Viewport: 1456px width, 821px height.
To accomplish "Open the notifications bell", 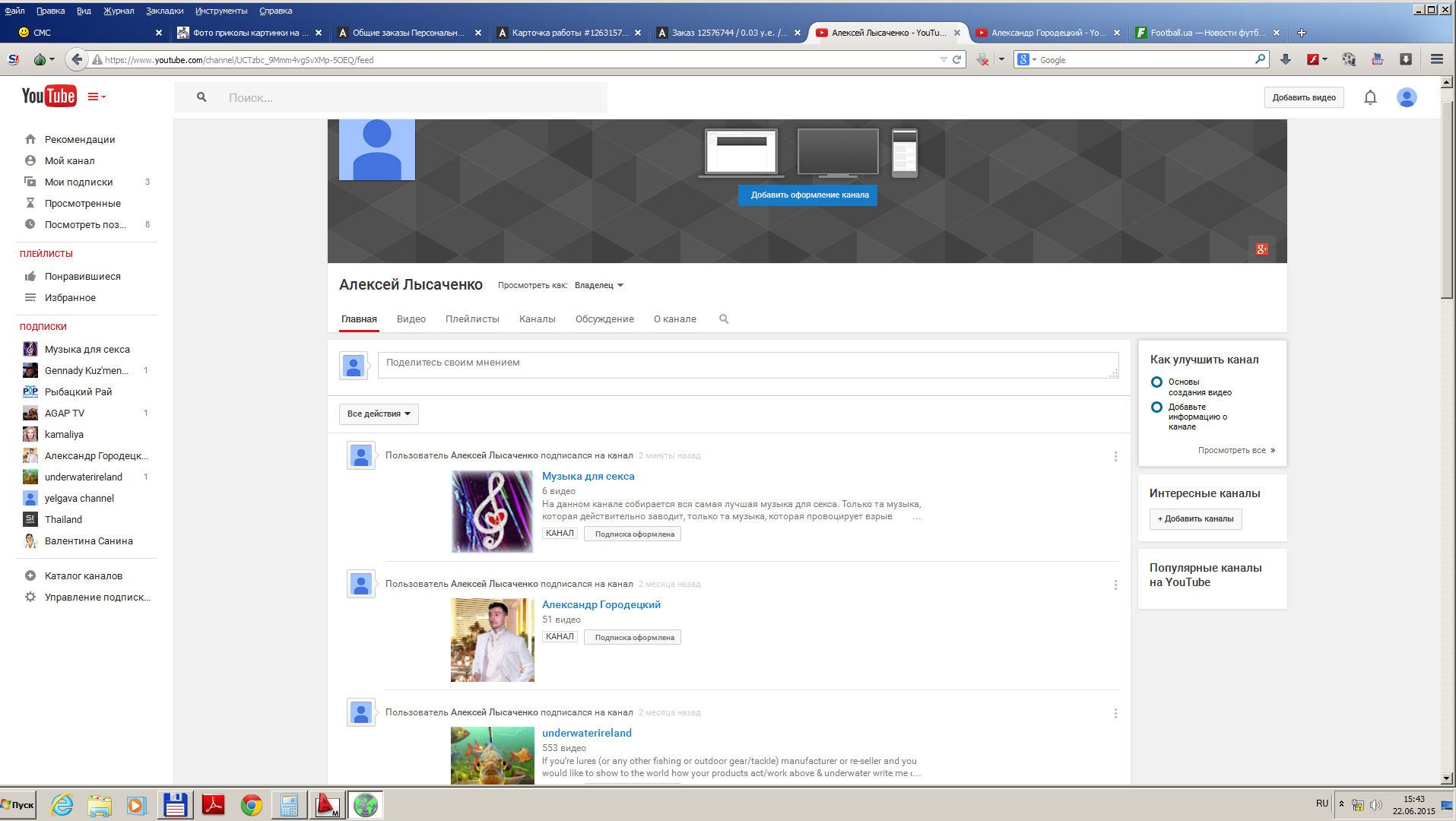I will click(1370, 97).
